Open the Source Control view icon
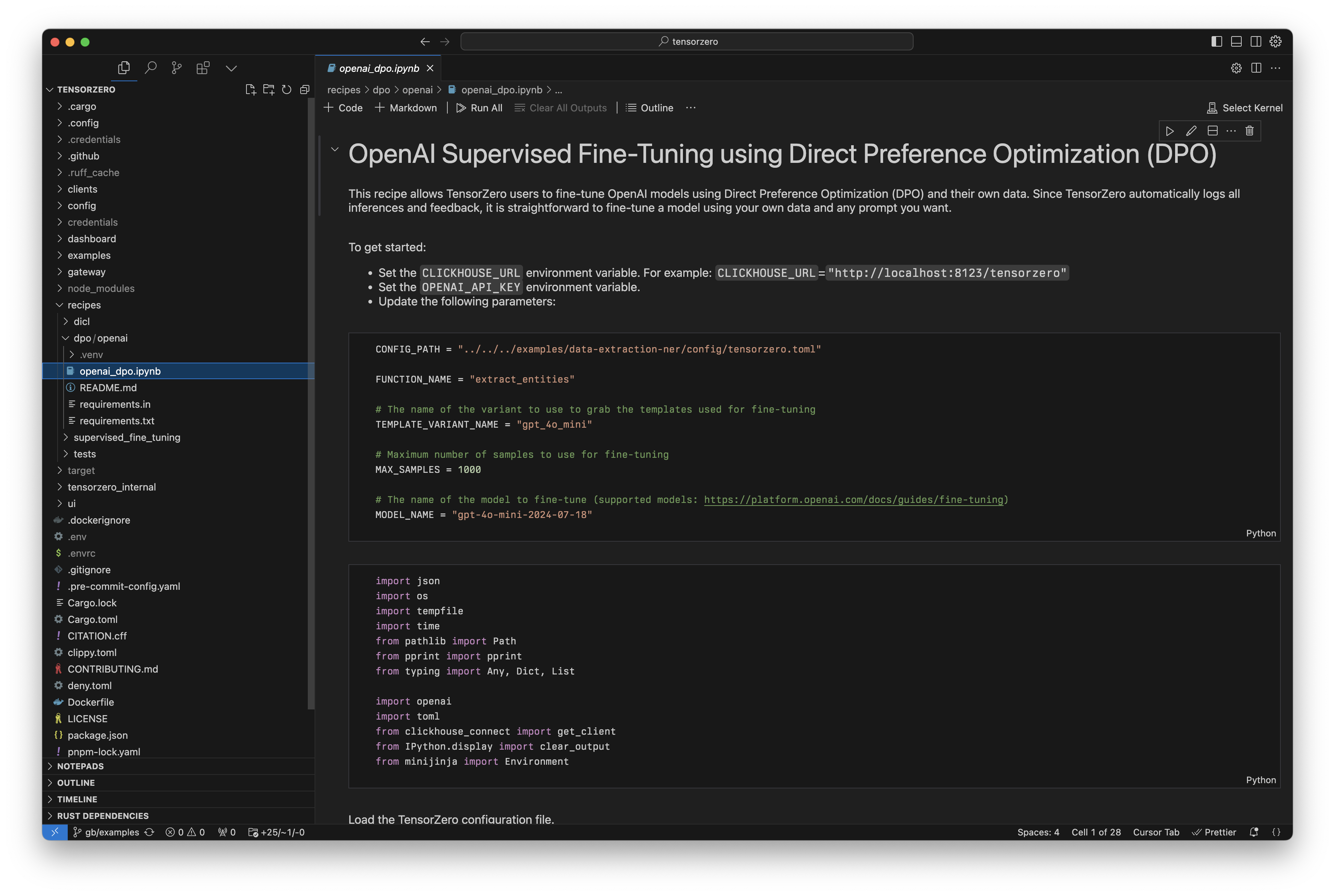 tap(176, 68)
